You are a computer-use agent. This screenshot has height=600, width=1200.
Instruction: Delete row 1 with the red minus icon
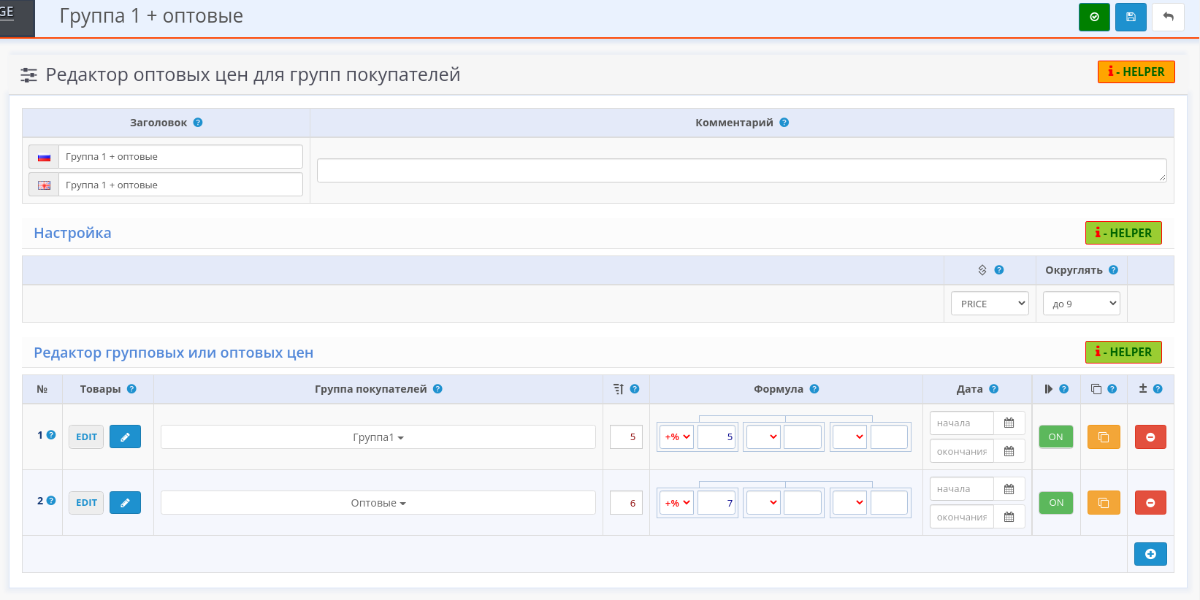(x=1150, y=437)
